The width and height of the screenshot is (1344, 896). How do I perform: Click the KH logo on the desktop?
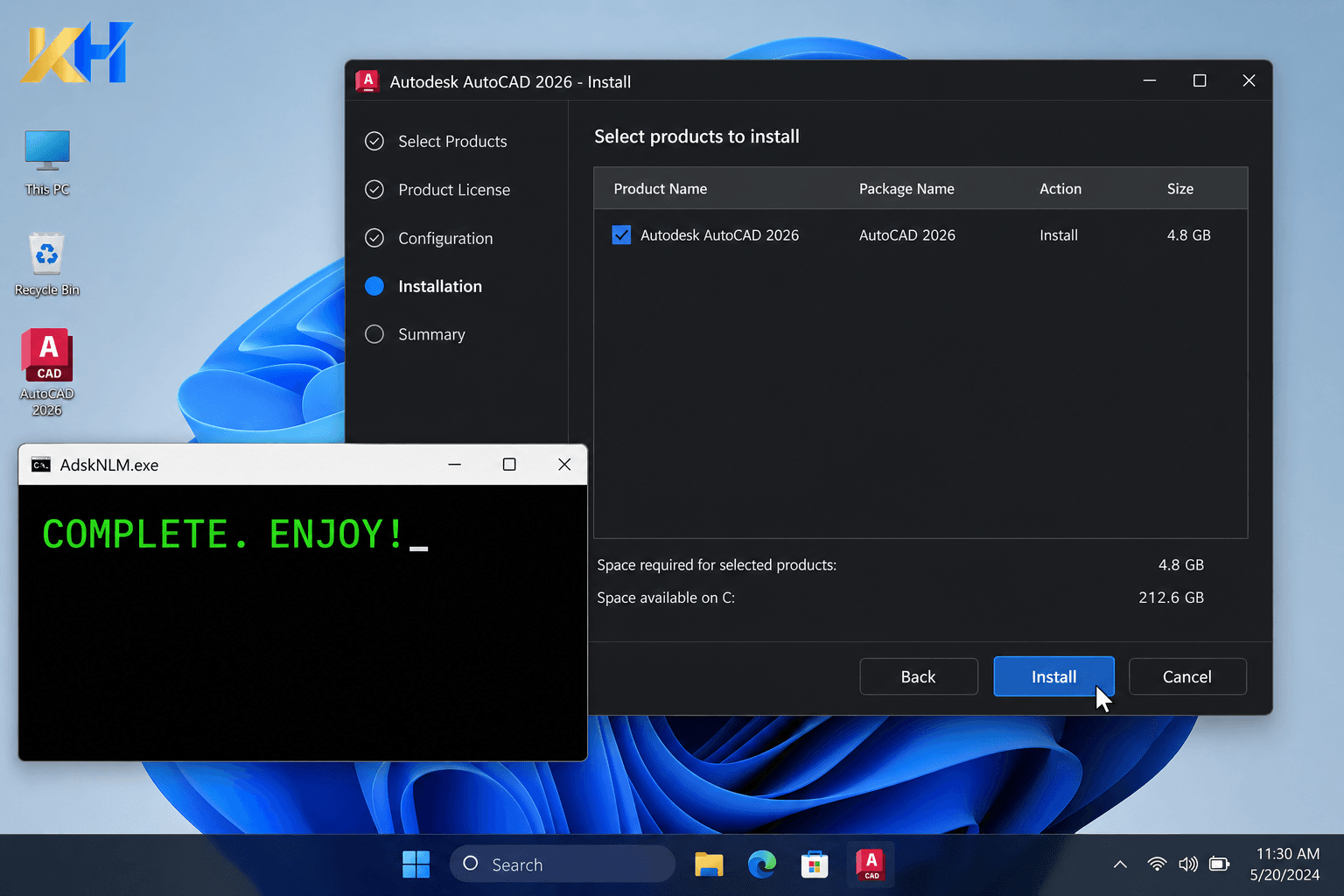tap(77, 52)
